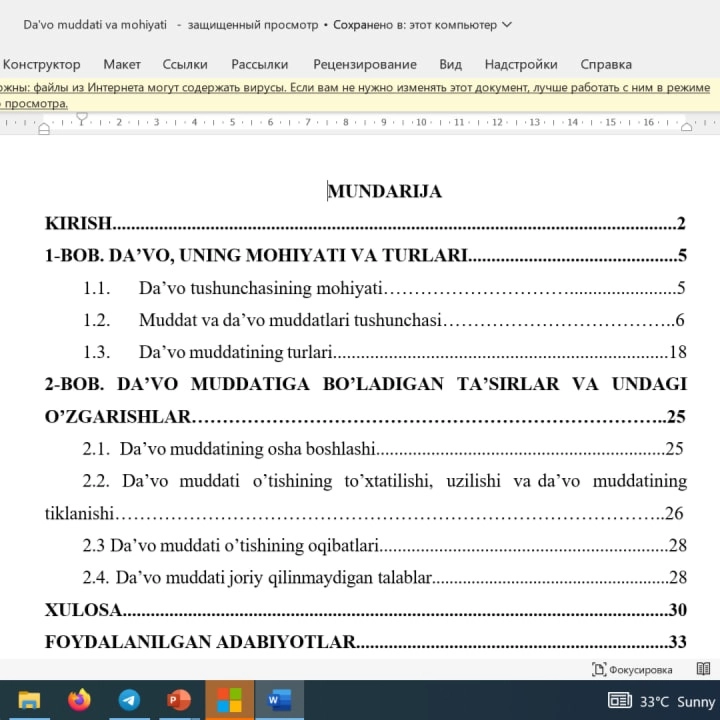Screen dimensions: 720x720
Task: Click the right indent marker on ruler
Action: click(x=686, y=127)
